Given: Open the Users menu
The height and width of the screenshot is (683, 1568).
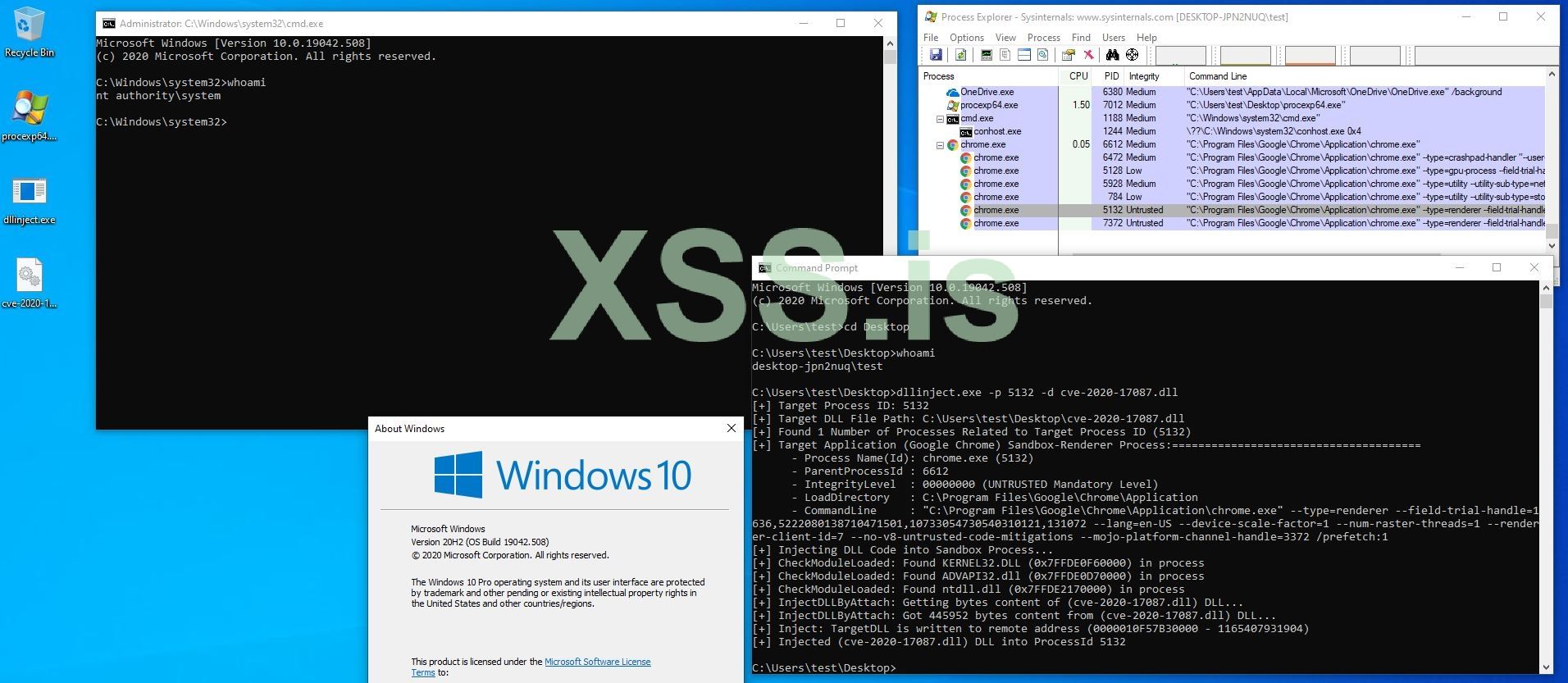Looking at the screenshot, I should click(1114, 38).
